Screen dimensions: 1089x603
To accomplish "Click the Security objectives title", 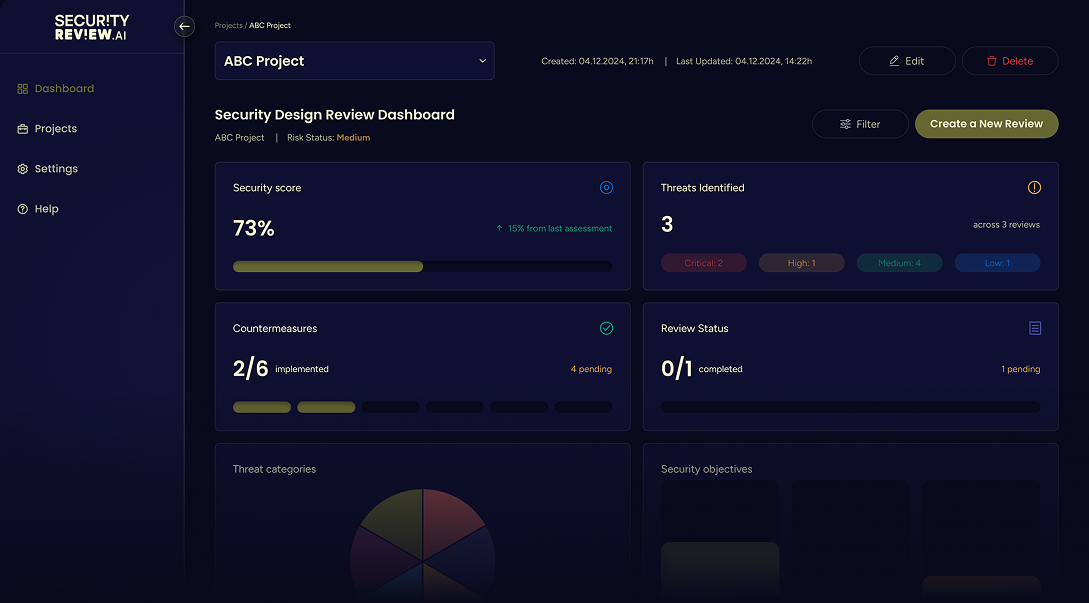I will point(706,469).
